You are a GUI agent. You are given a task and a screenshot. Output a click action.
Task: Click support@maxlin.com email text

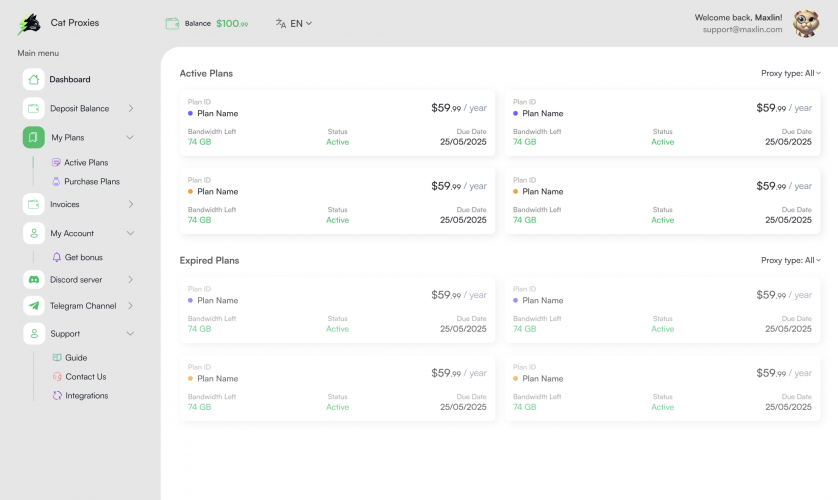click(x=742, y=29)
